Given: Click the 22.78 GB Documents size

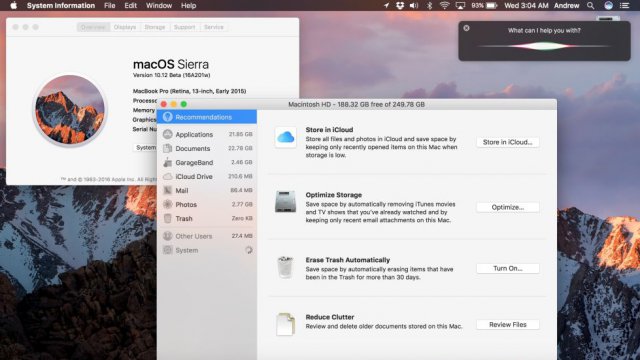Looking at the screenshot, I should 240,148.
